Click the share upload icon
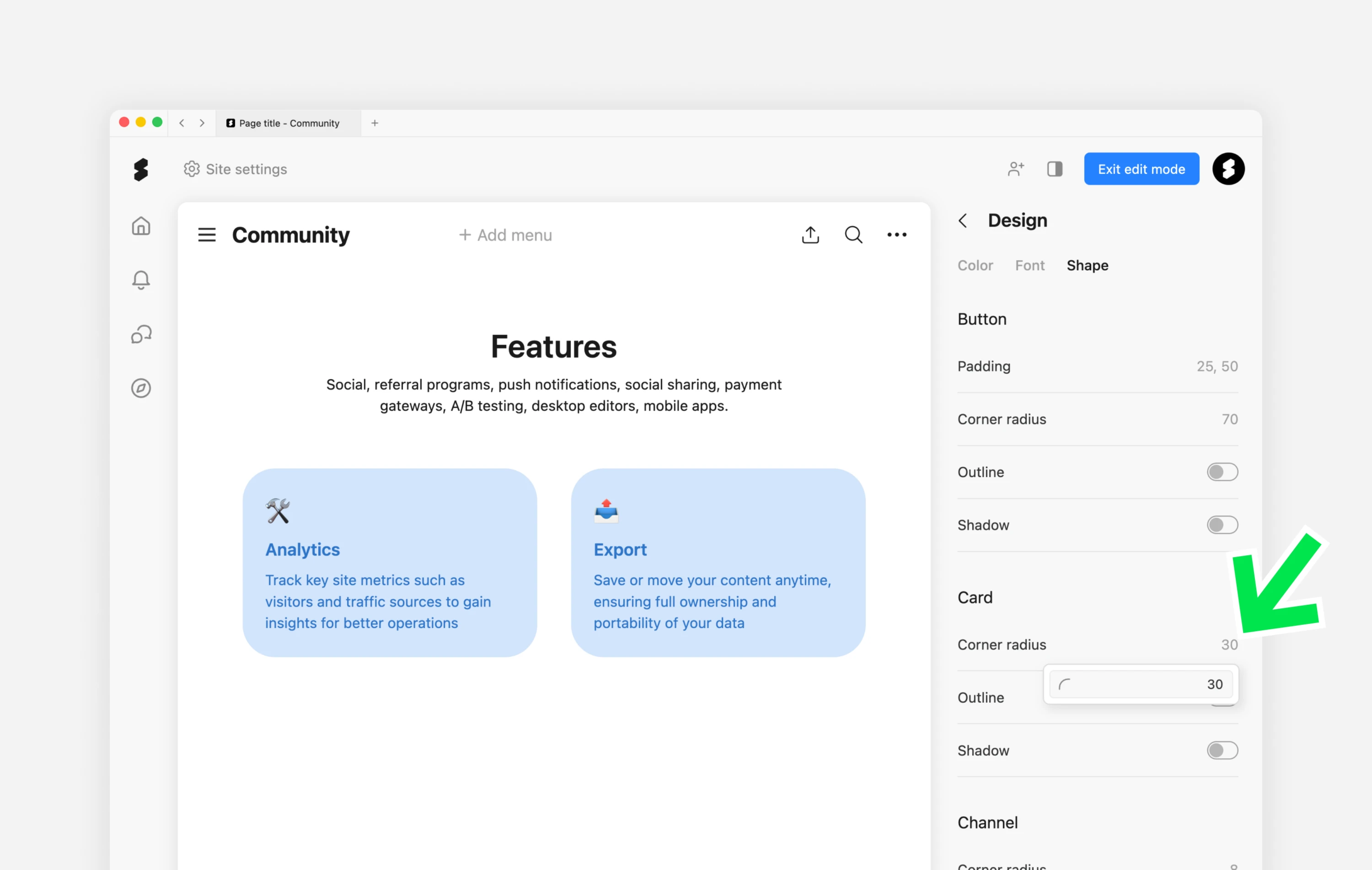Viewport: 1372px width, 870px height. click(x=810, y=235)
